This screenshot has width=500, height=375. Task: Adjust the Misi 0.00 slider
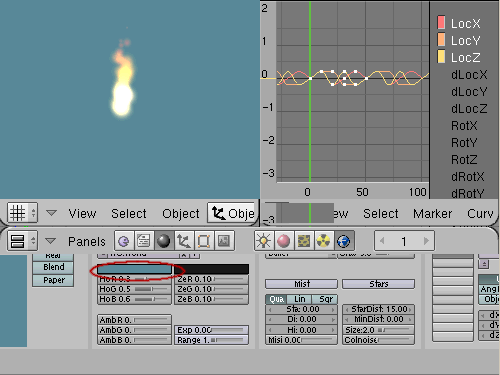point(301,340)
